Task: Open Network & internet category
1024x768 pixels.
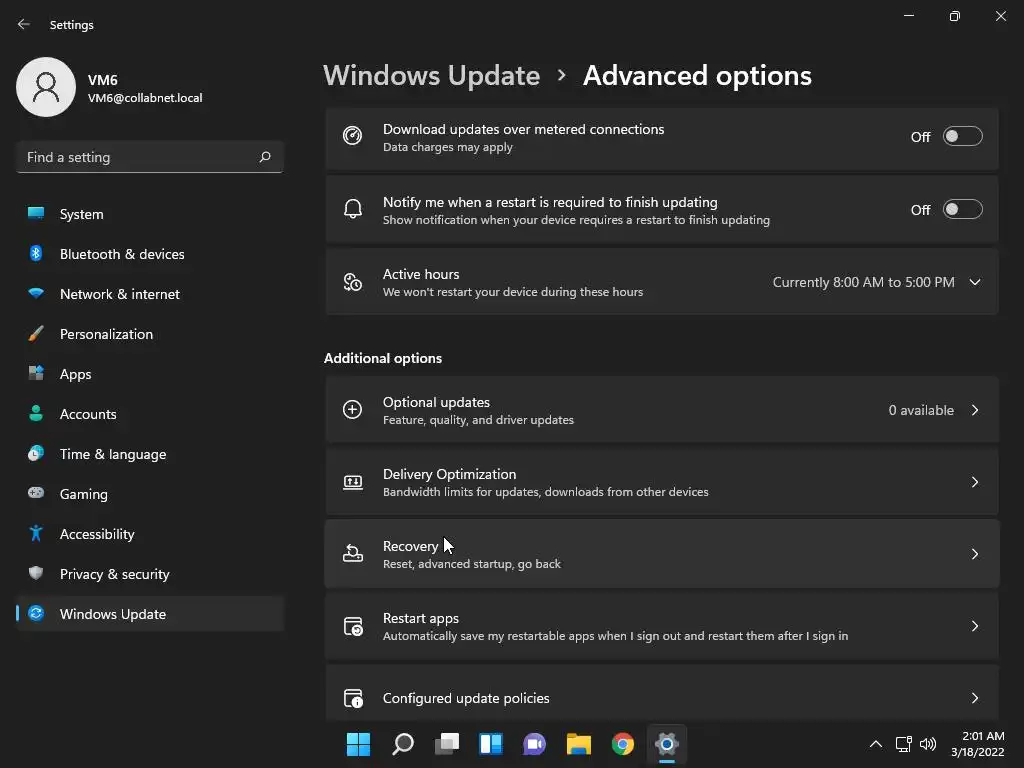Action: tap(150, 294)
